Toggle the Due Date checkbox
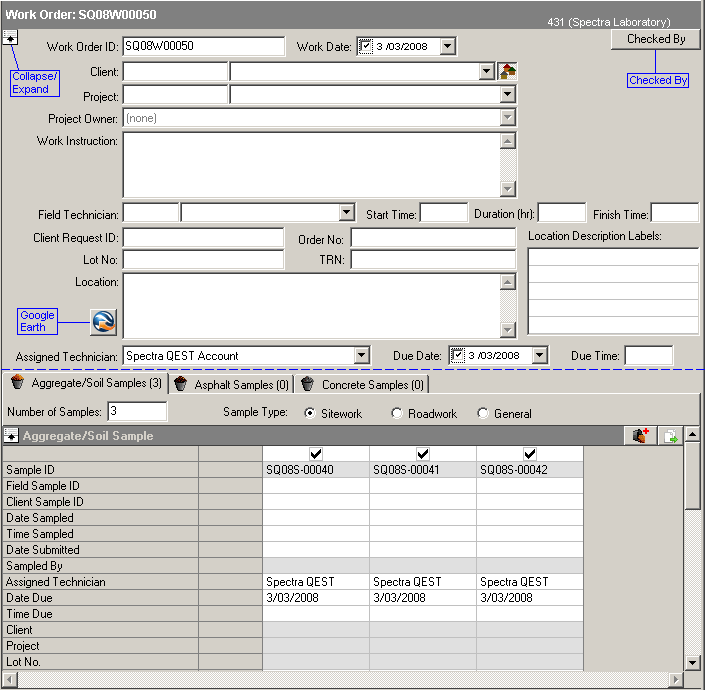The width and height of the screenshot is (705, 690). coord(458,355)
